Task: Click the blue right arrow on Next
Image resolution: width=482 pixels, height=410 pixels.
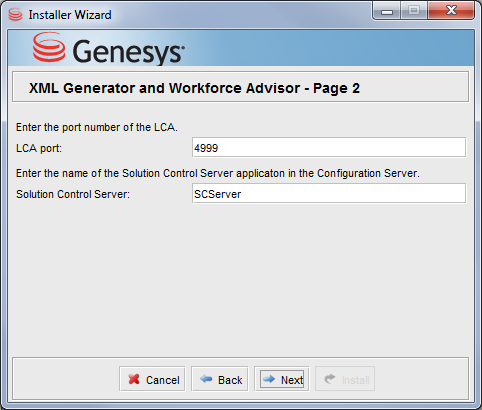Action: 269,379
